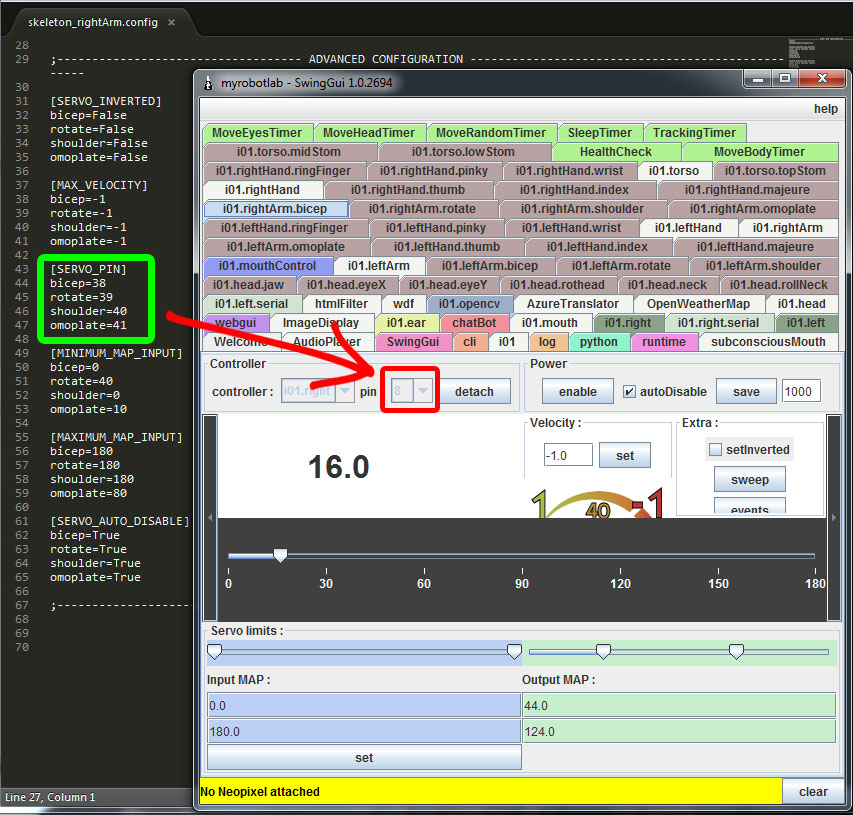The height and width of the screenshot is (815, 853).
Task: Switch to the i01.rightArm.bicep tab
Action: point(276,209)
